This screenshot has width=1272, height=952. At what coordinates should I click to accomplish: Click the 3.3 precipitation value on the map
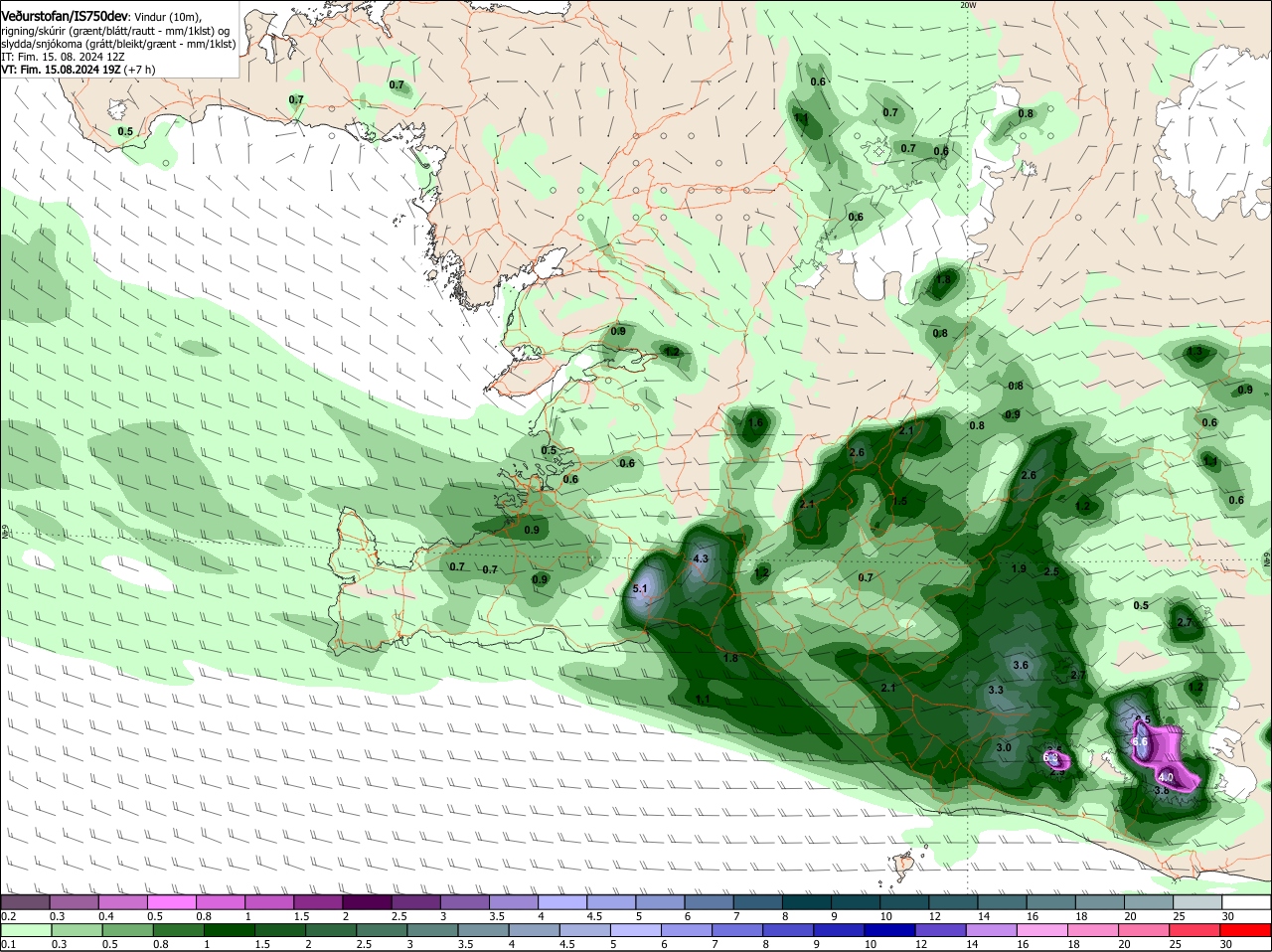coord(996,690)
